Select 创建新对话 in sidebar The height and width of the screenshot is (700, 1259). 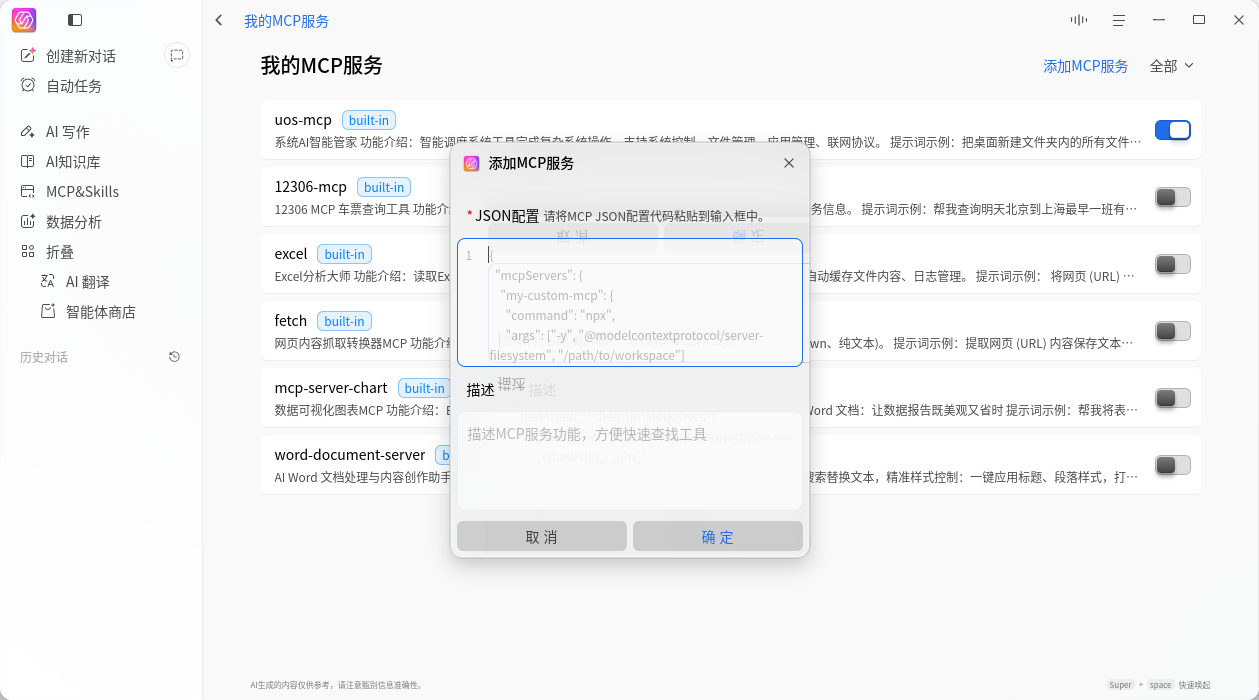coord(81,56)
